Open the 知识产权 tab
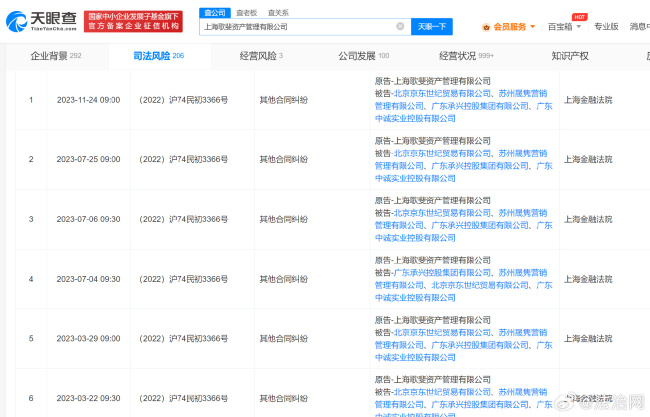 (570, 56)
